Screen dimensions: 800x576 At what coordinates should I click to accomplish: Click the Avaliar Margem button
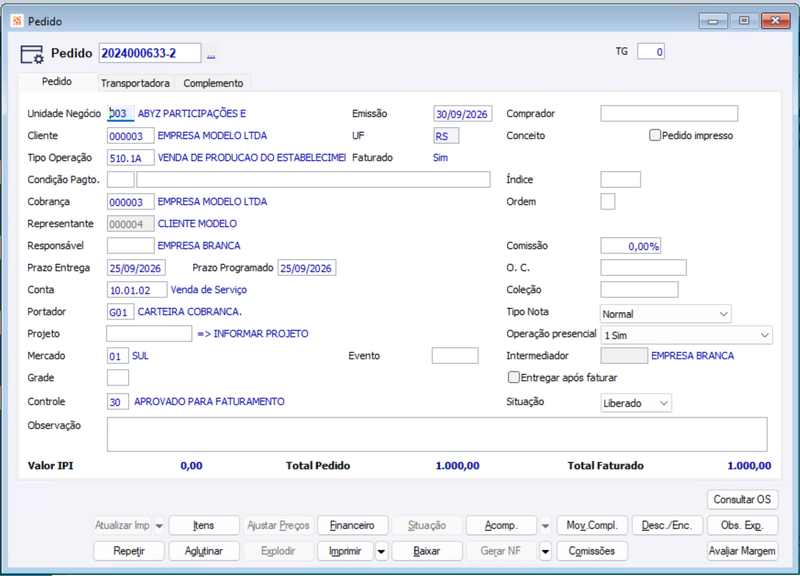point(742,551)
